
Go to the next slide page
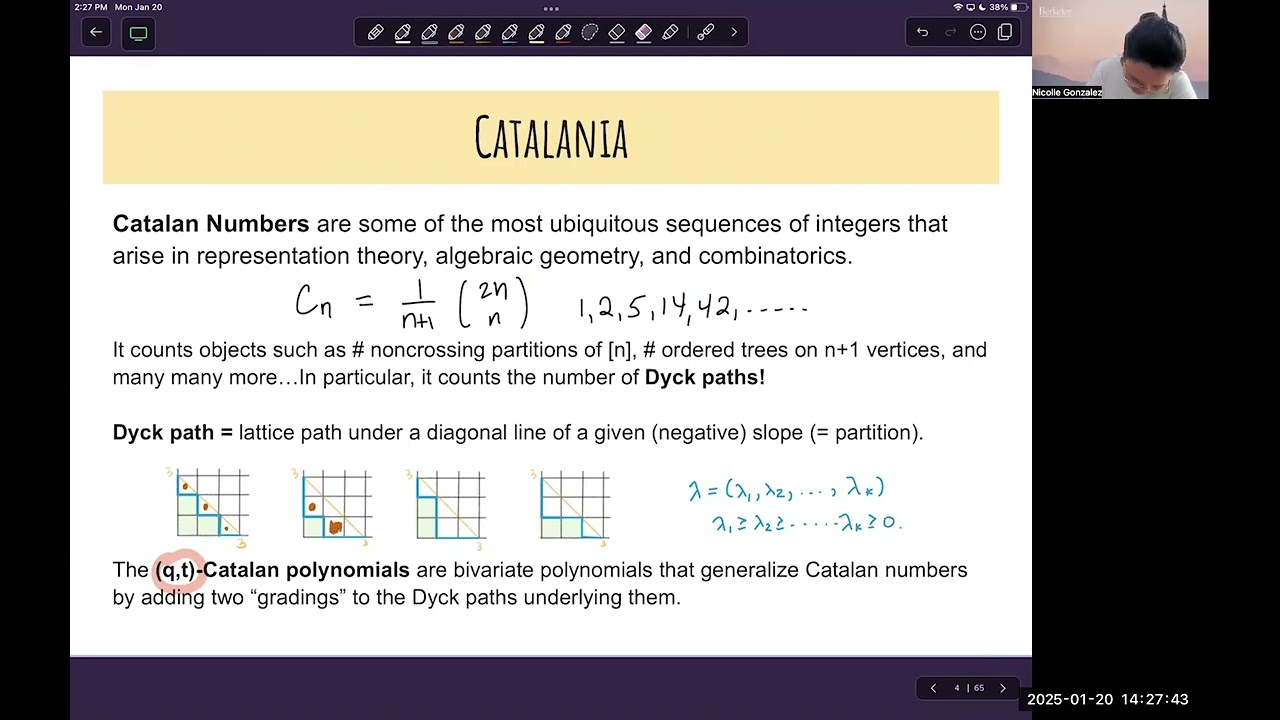(1003, 688)
